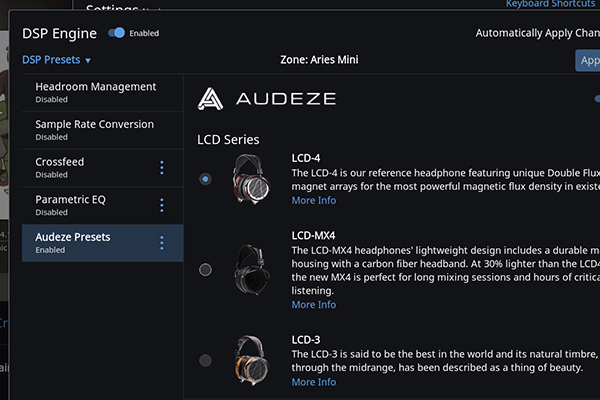Open Sample Rate Conversion settings
The height and width of the screenshot is (400, 600).
pos(94,129)
